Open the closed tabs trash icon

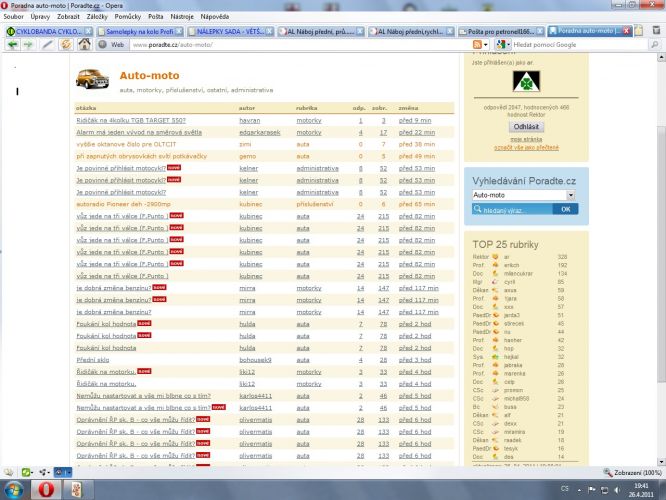(x=656, y=31)
